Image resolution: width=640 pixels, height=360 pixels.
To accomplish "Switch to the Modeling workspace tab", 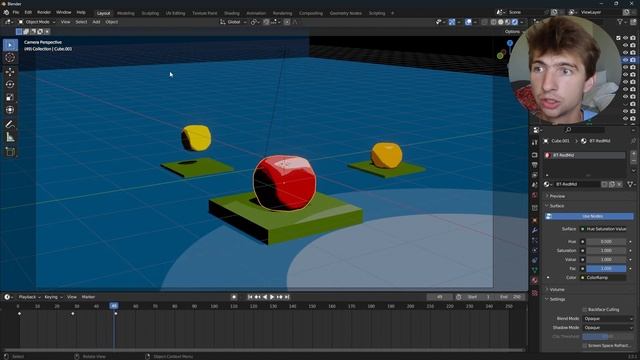I will point(125,13).
